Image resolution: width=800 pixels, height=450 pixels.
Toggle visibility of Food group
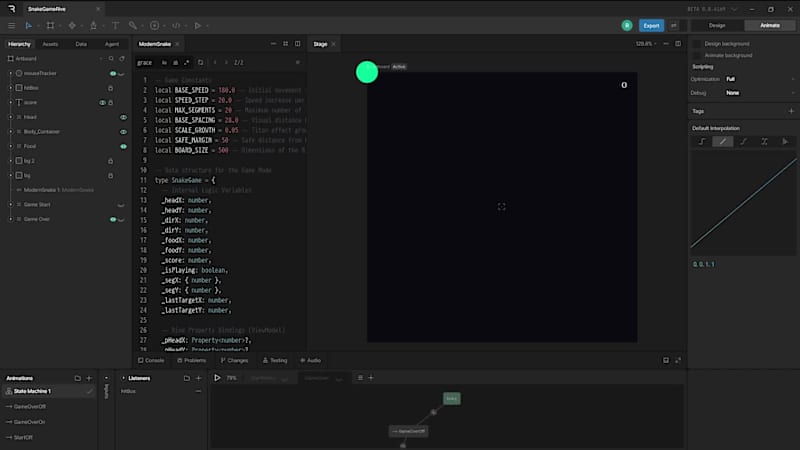[x=123, y=146]
